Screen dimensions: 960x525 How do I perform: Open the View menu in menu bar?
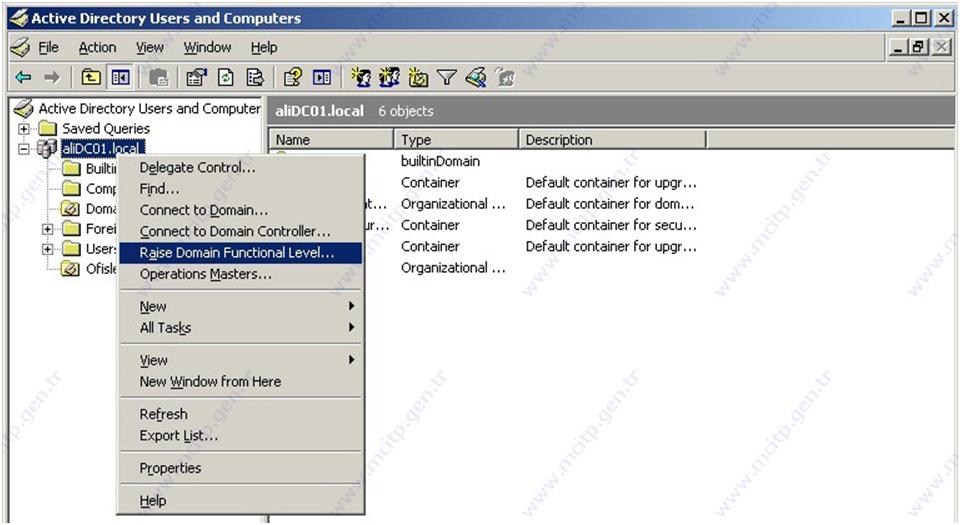coord(149,47)
